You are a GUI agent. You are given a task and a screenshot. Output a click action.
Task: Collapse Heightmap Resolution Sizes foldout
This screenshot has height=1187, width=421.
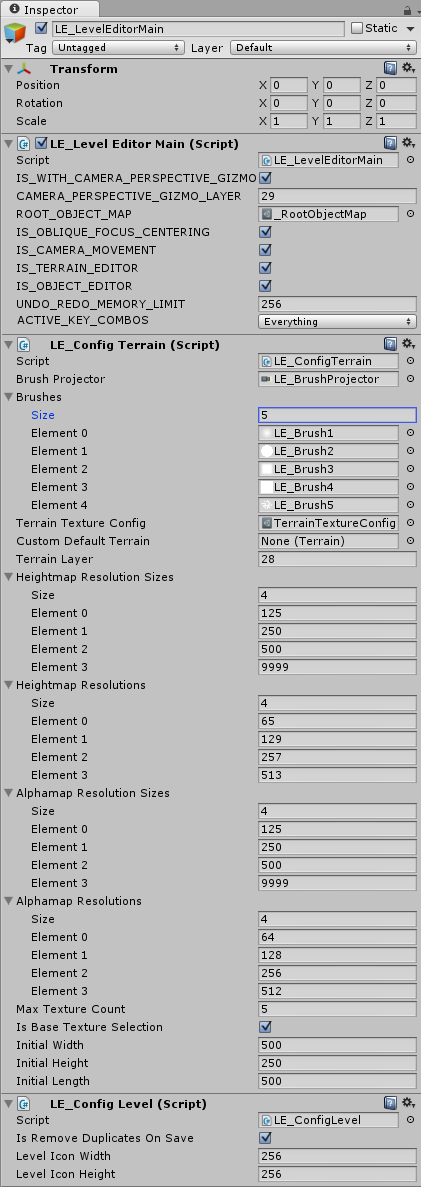coord(9,578)
